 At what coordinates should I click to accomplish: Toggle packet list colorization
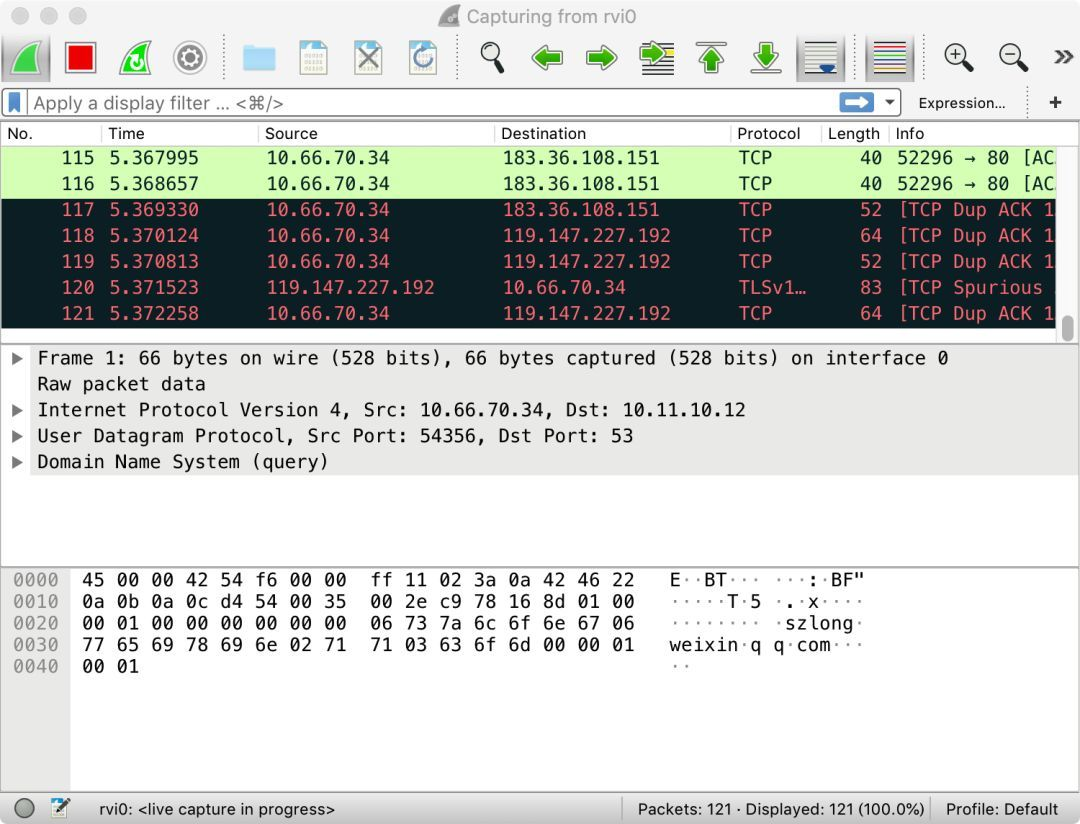889,58
